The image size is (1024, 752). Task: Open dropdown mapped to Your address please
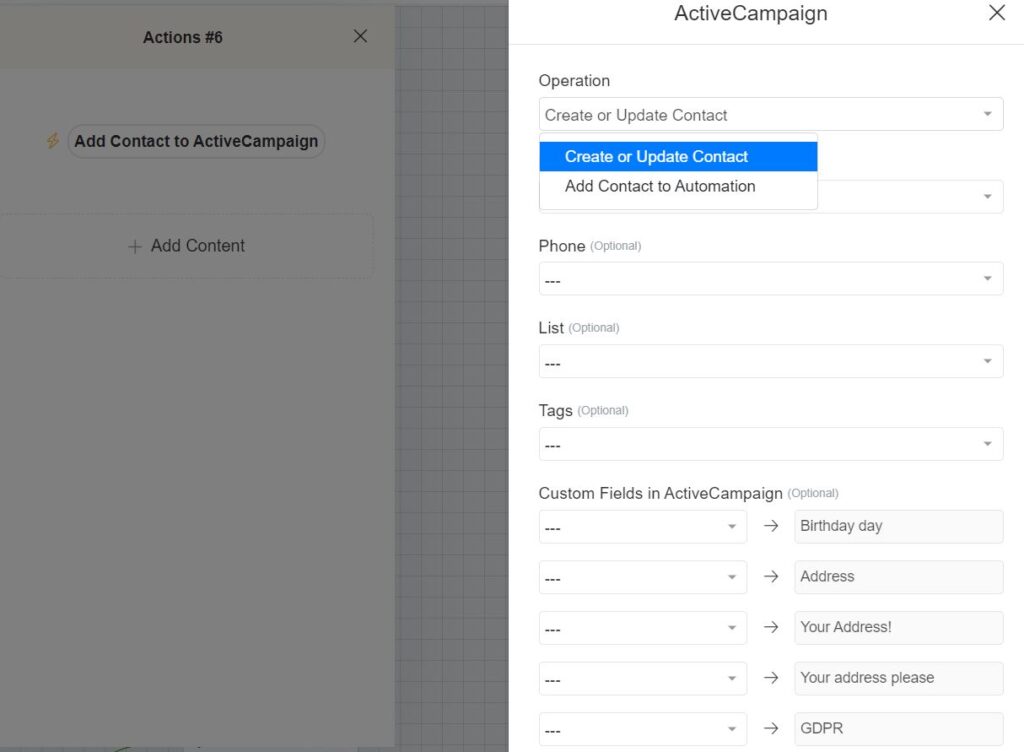click(x=643, y=678)
